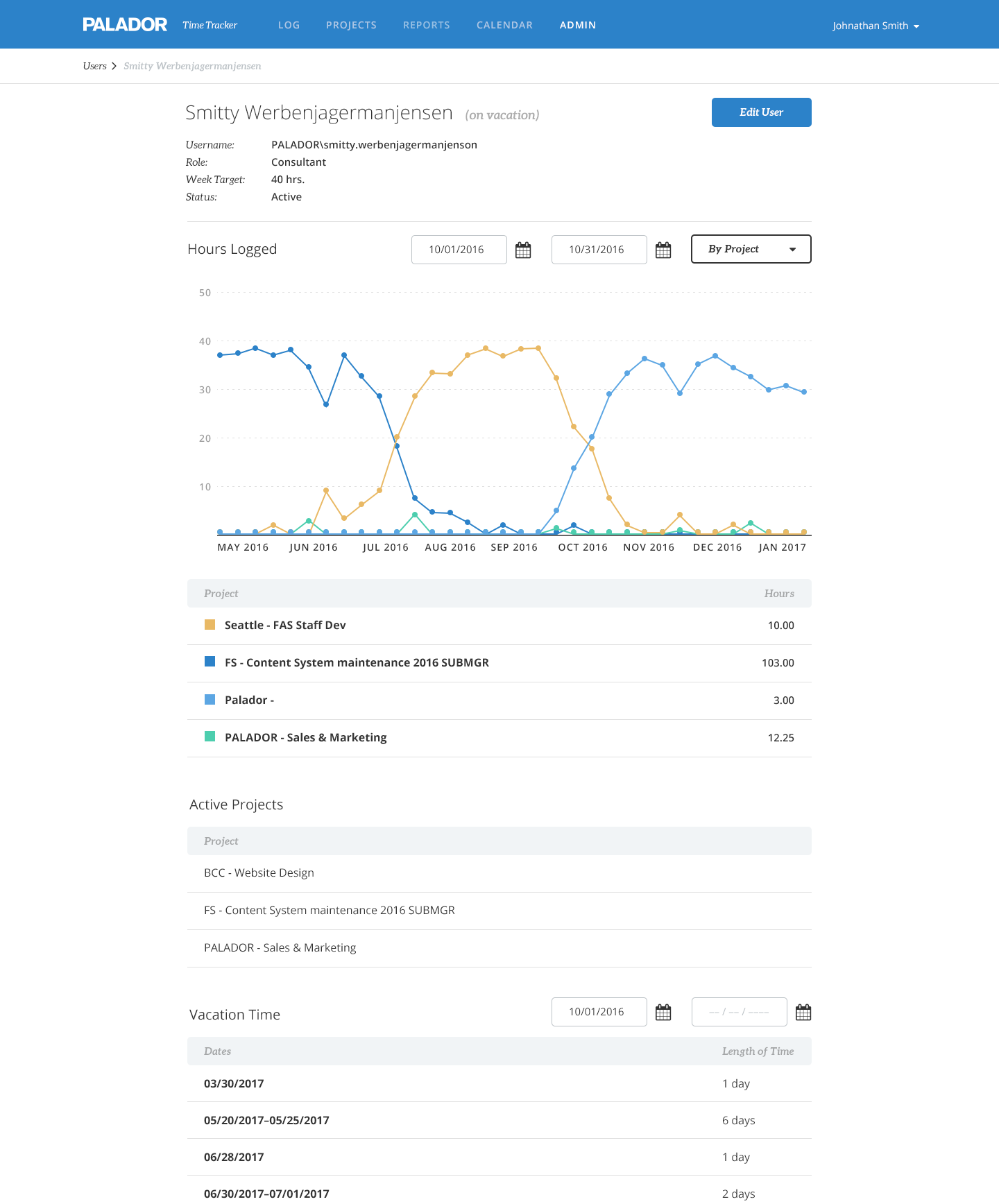
Task: Open the By Project grouping dropdown
Action: tap(751, 249)
